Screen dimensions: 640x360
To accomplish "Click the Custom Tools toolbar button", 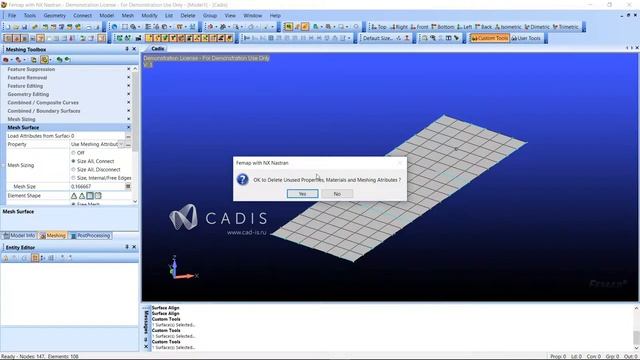I will (490, 38).
